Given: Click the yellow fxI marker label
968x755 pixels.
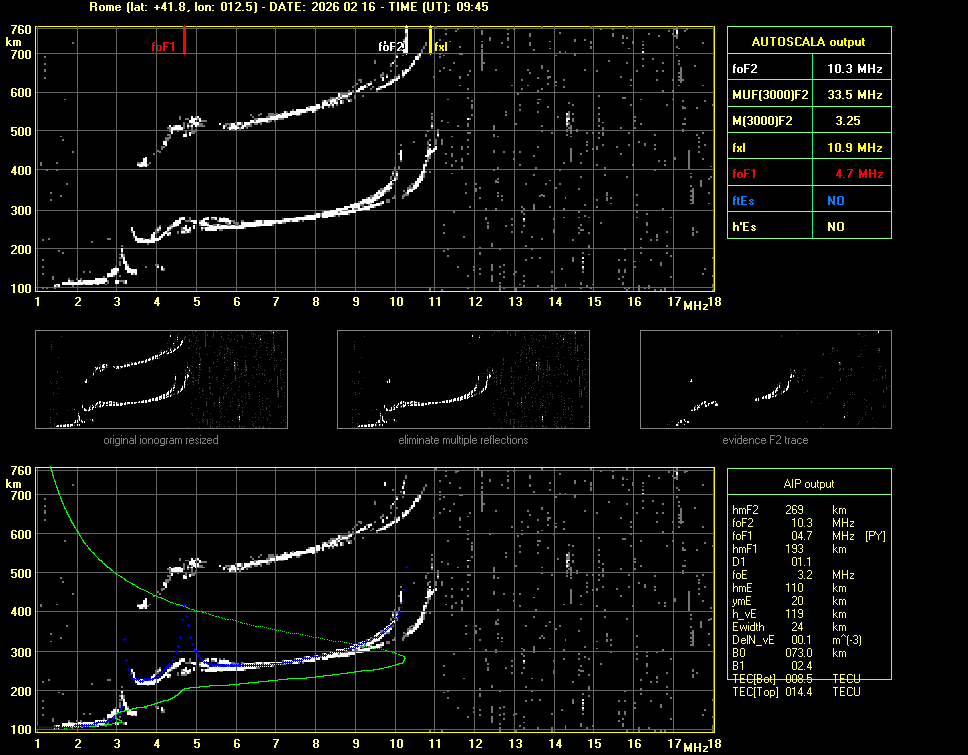Looking at the screenshot, I should tap(441, 46).
